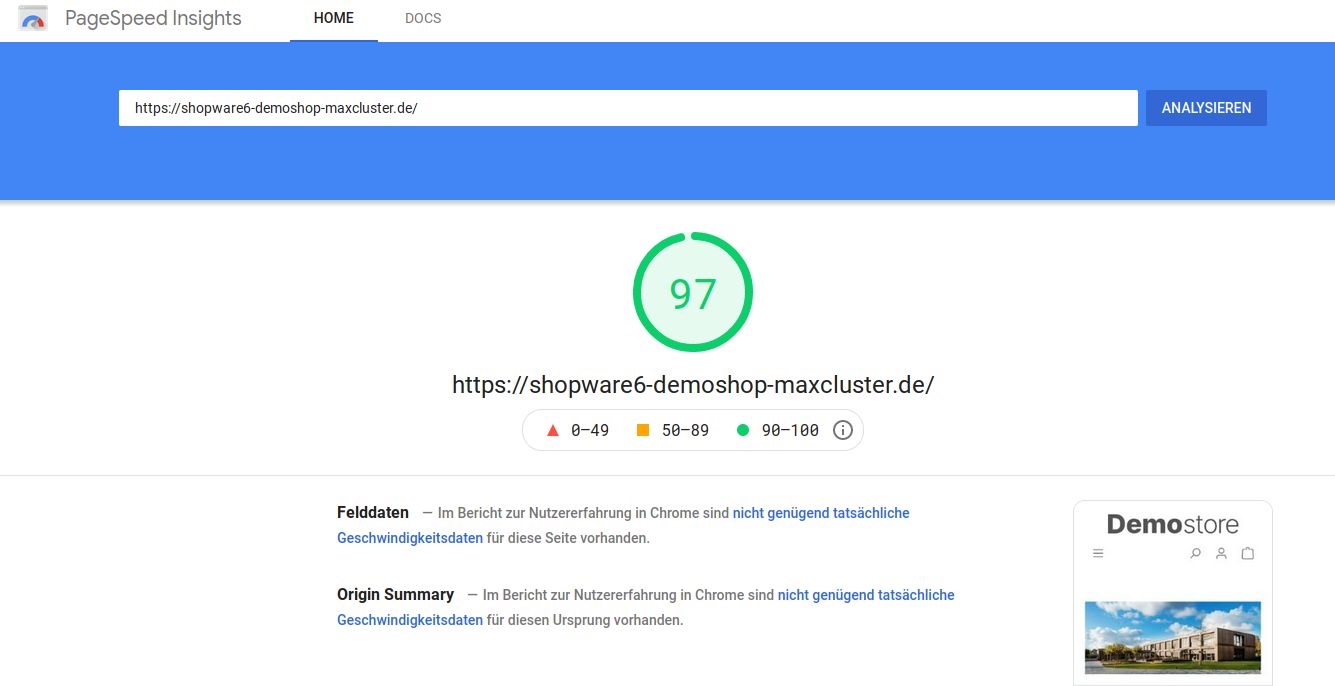The height and width of the screenshot is (686, 1335).
Task: Focus the URL input field
Action: pyautogui.click(x=628, y=108)
